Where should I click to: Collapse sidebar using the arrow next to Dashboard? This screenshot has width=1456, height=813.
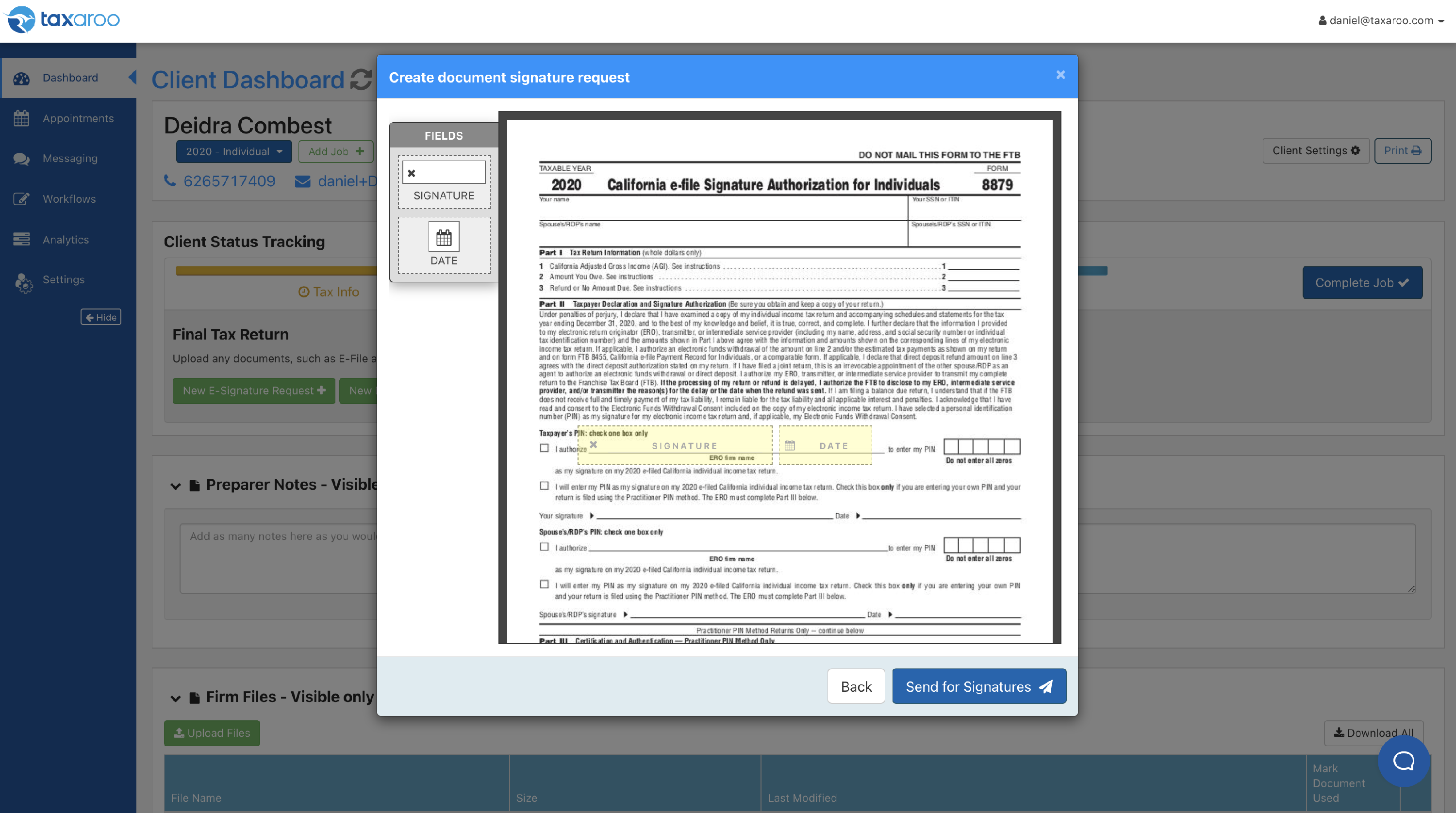(x=132, y=77)
